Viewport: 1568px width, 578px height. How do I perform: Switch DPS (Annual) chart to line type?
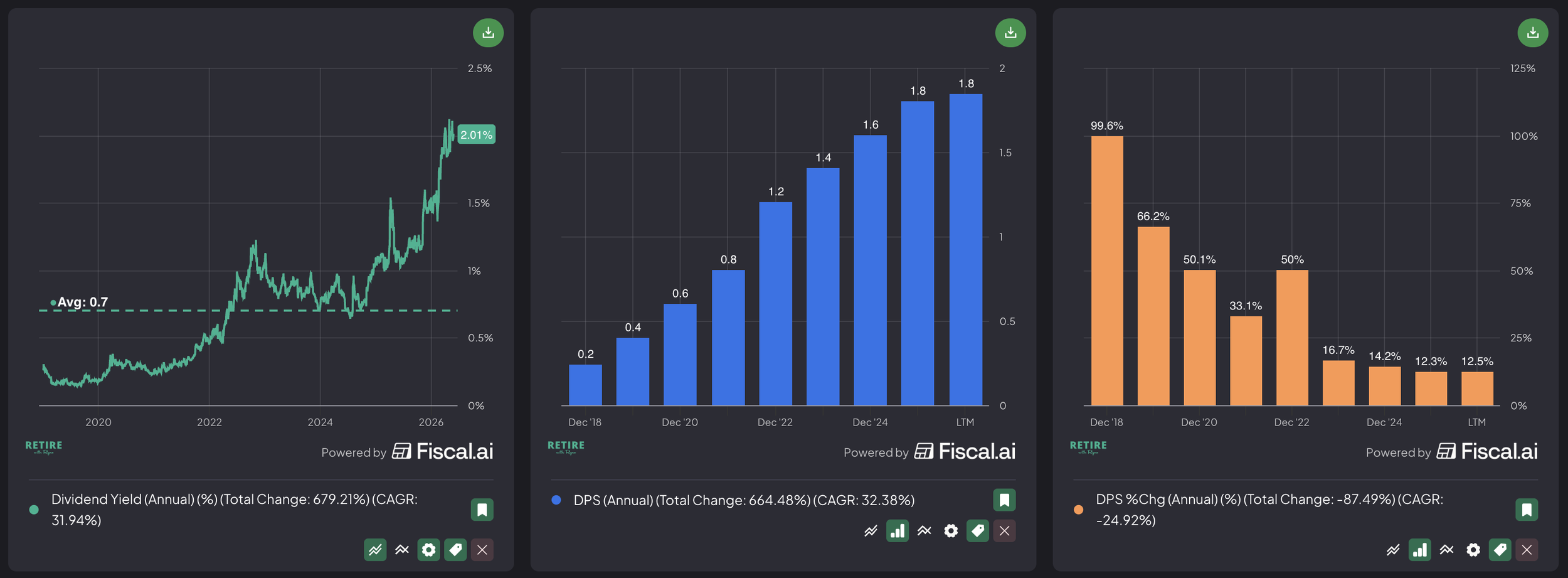871,531
